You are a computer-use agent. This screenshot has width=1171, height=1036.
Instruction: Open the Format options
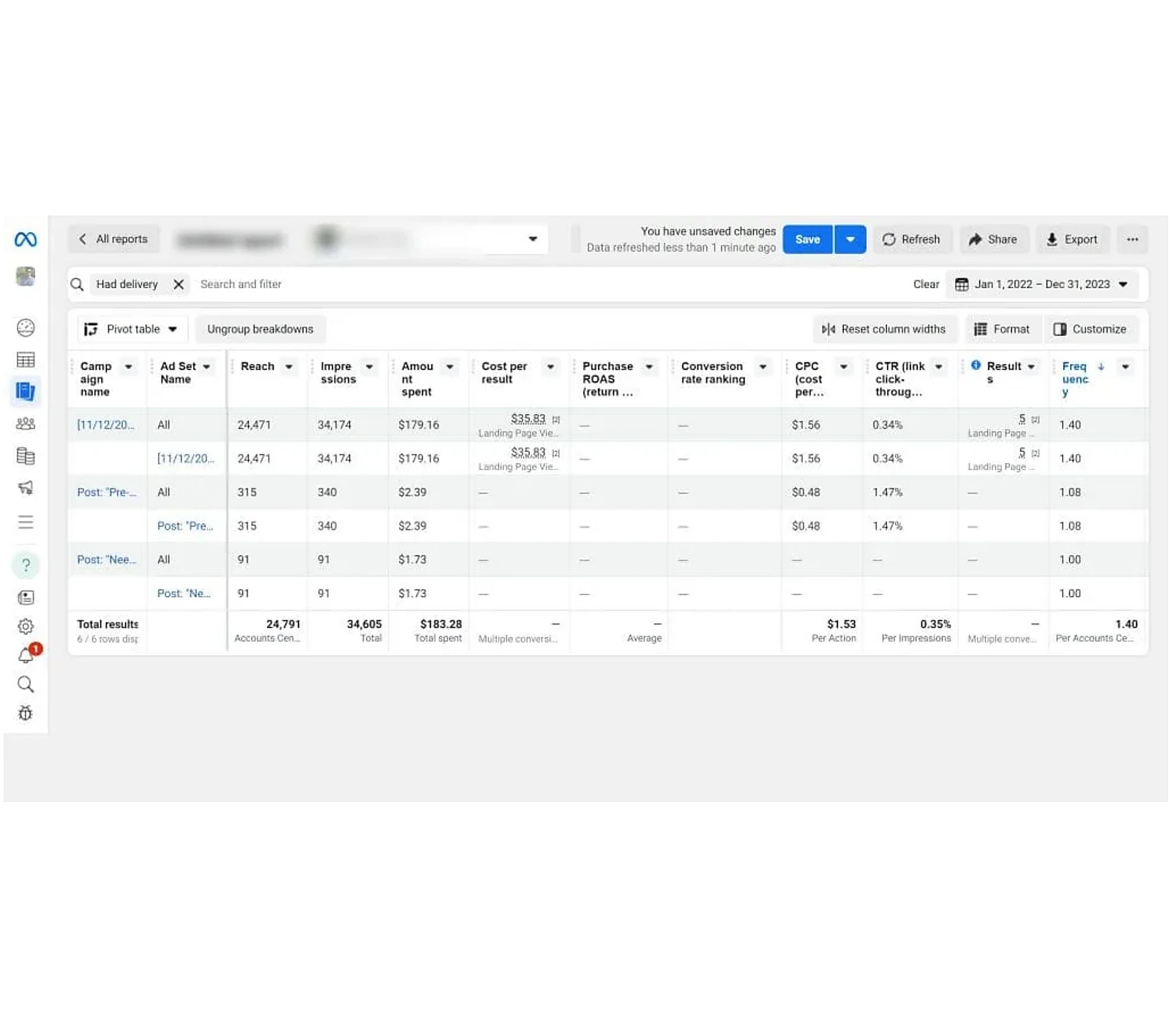point(1002,329)
